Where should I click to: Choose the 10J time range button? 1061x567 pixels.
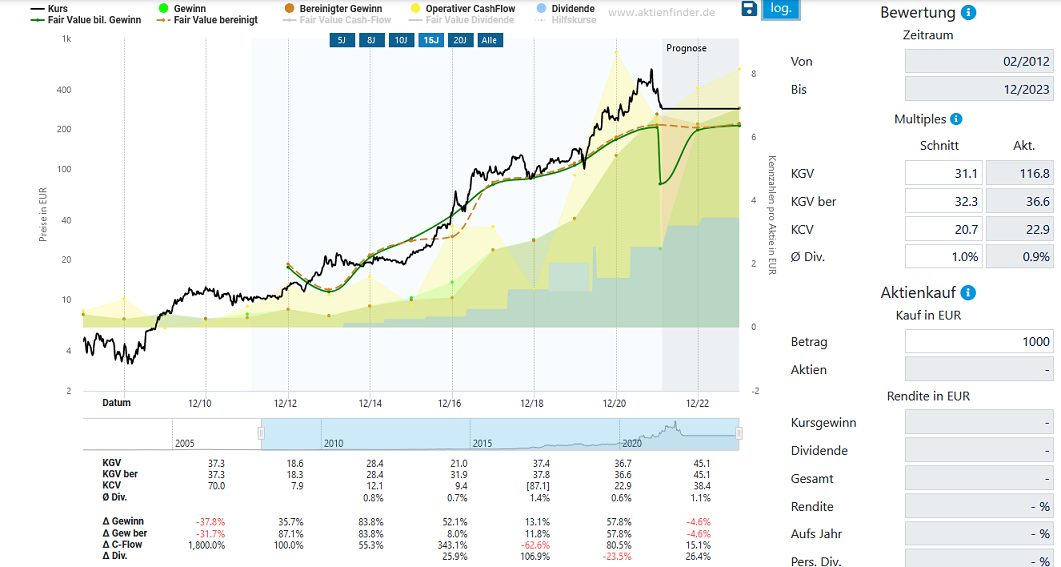[400, 40]
